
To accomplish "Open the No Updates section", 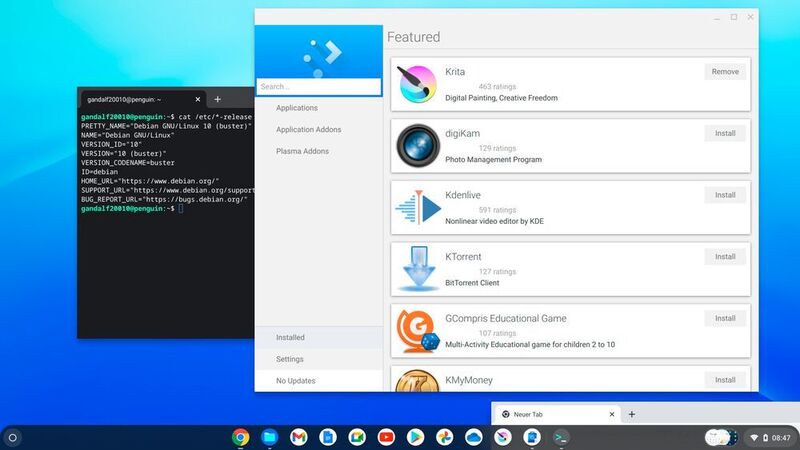I will 319,381.
